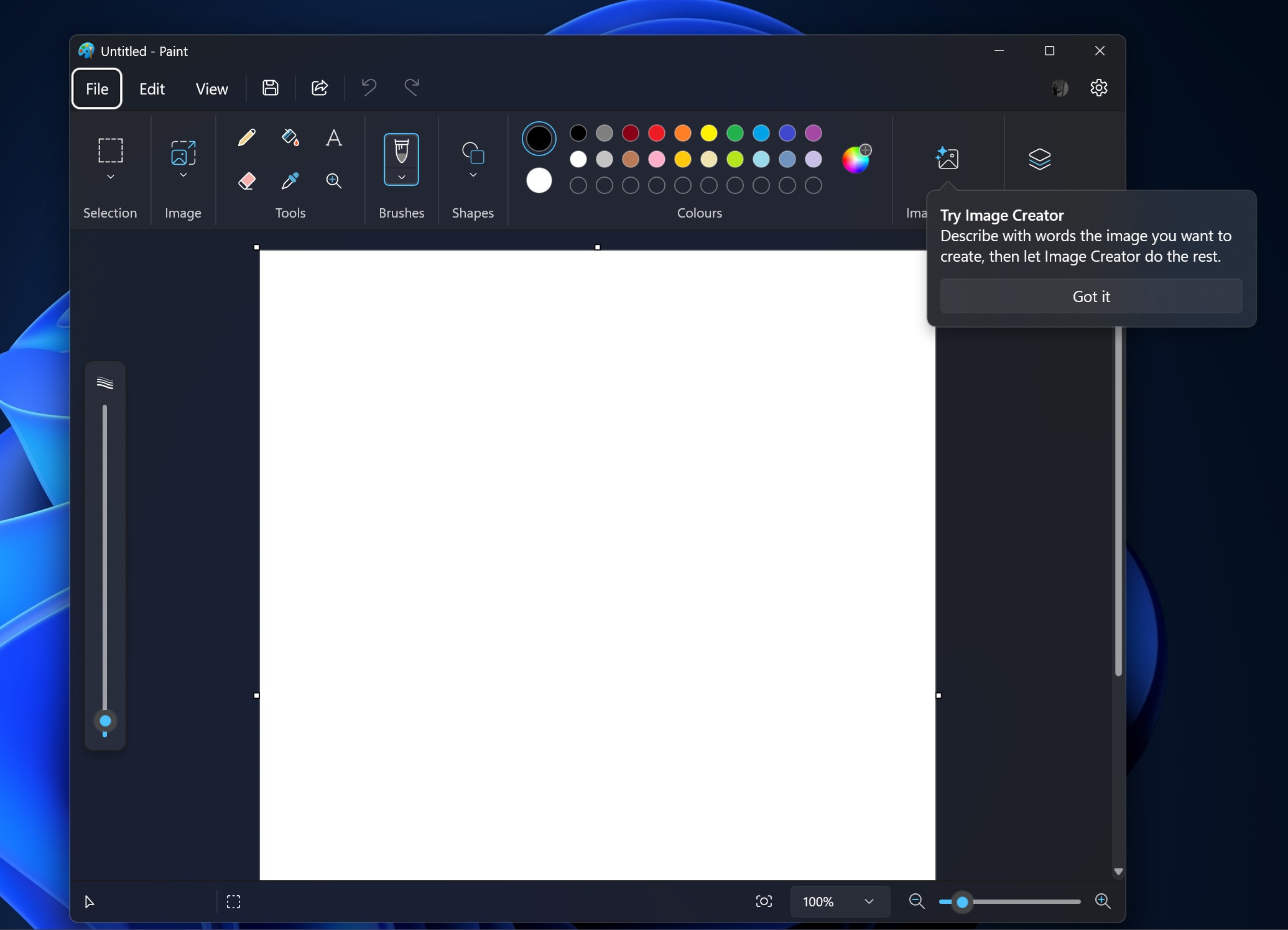Save the current image
The height and width of the screenshot is (930, 1288).
point(271,88)
